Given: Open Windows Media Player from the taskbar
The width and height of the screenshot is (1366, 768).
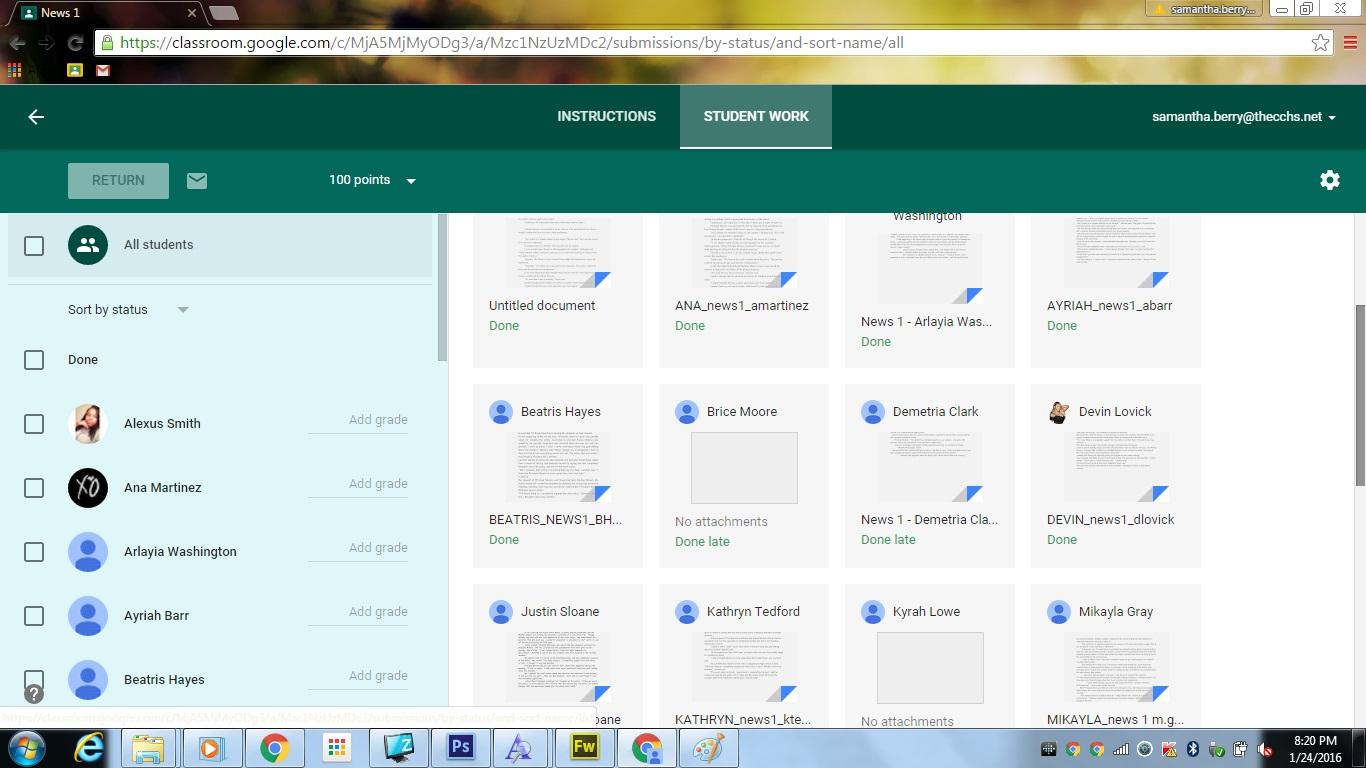Looking at the screenshot, I should point(210,748).
